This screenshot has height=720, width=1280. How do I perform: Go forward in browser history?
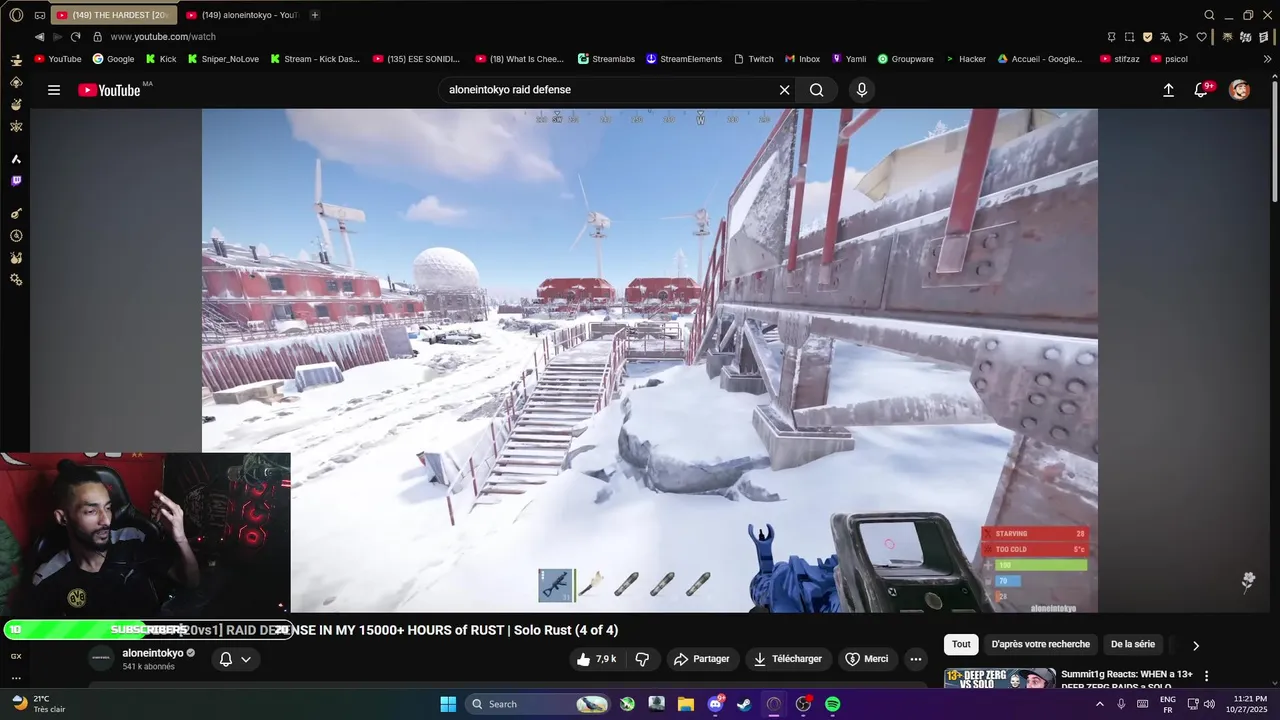tap(57, 37)
